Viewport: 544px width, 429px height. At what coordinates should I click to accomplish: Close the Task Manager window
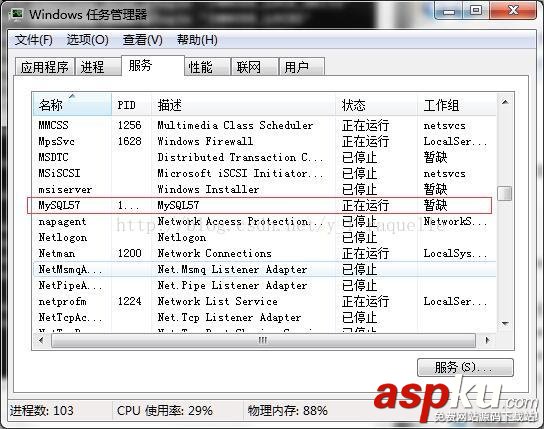point(513,11)
